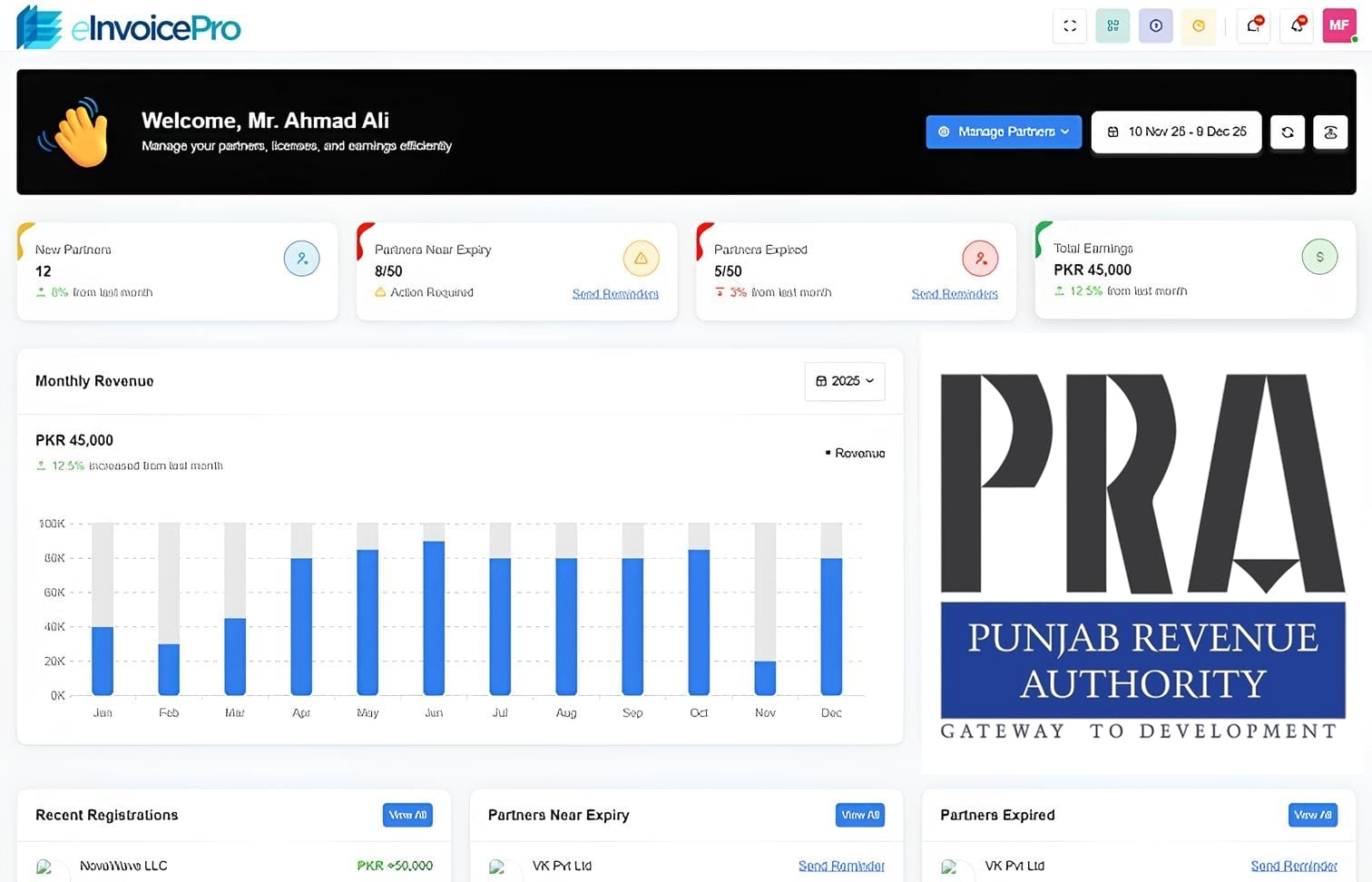Click the Feb revenue bar

coord(169,670)
